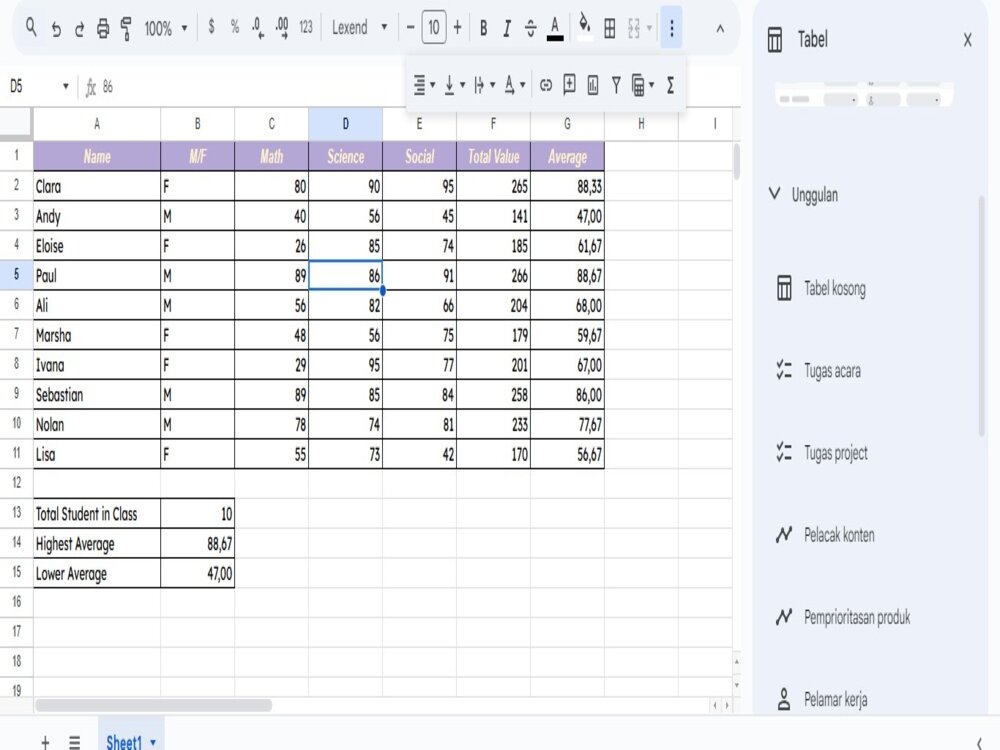The width and height of the screenshot is (1000, 750).
Task: Toggle the more toolbar options button
Action: pos(672,27)
